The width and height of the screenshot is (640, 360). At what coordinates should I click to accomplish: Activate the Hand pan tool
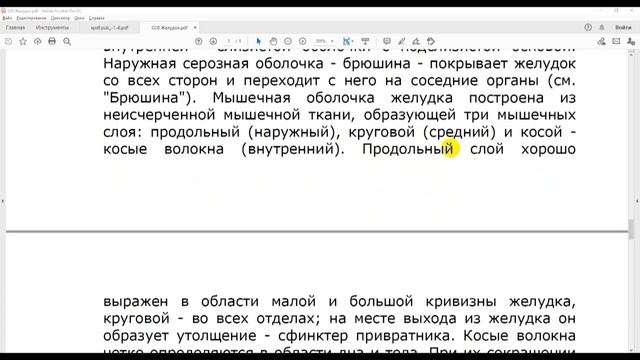pos(273,41)
